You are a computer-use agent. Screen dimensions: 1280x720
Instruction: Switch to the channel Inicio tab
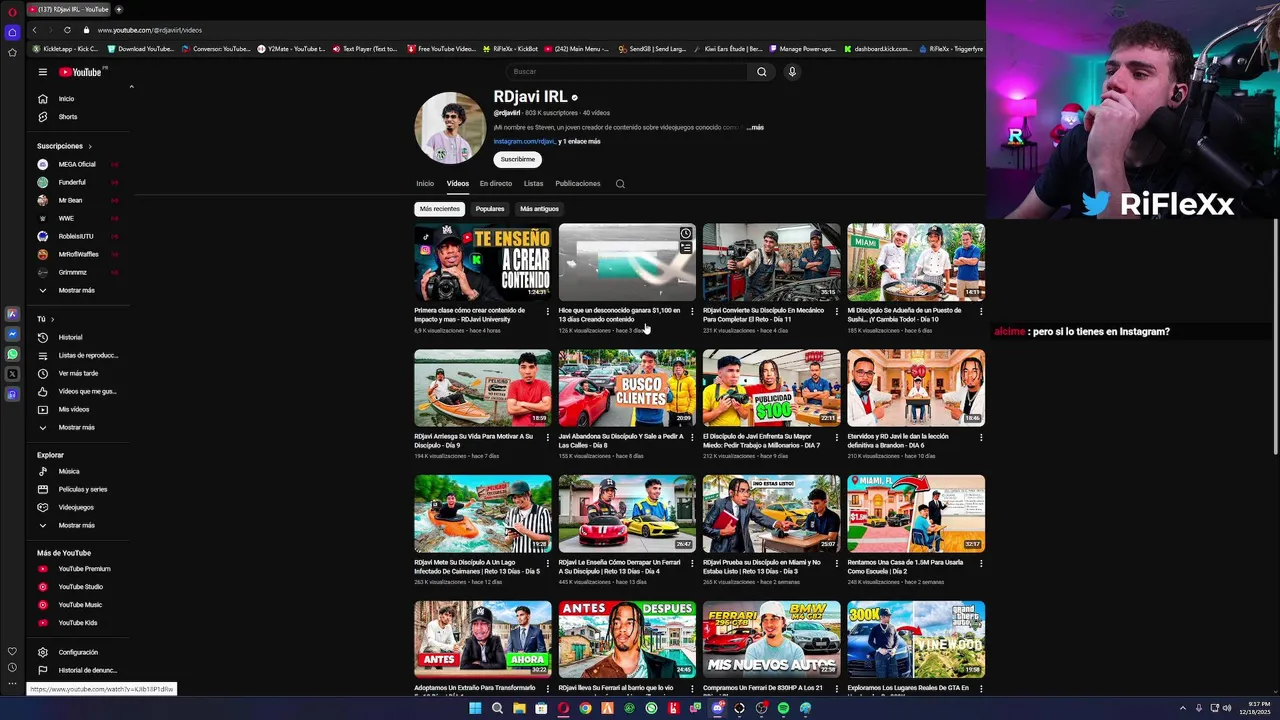point(425,184)
